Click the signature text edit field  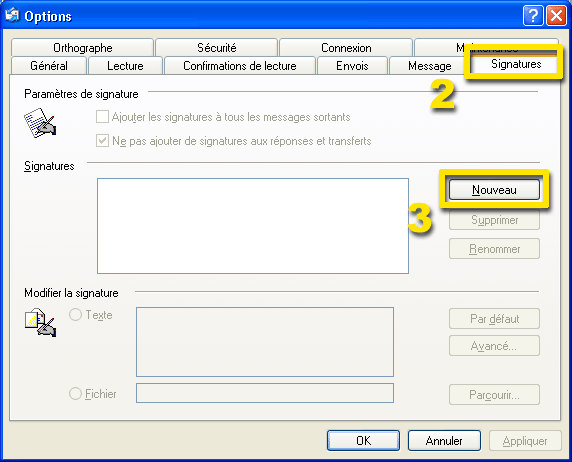point(265,342)
